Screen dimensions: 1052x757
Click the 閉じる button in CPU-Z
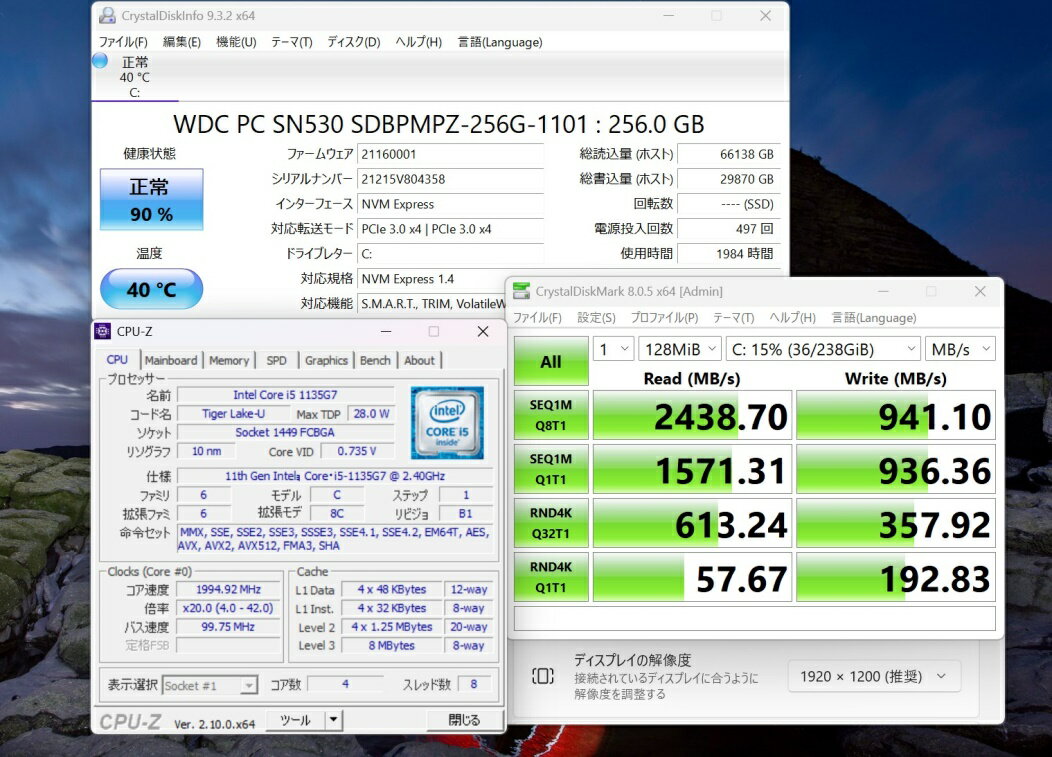click(464, 720)
